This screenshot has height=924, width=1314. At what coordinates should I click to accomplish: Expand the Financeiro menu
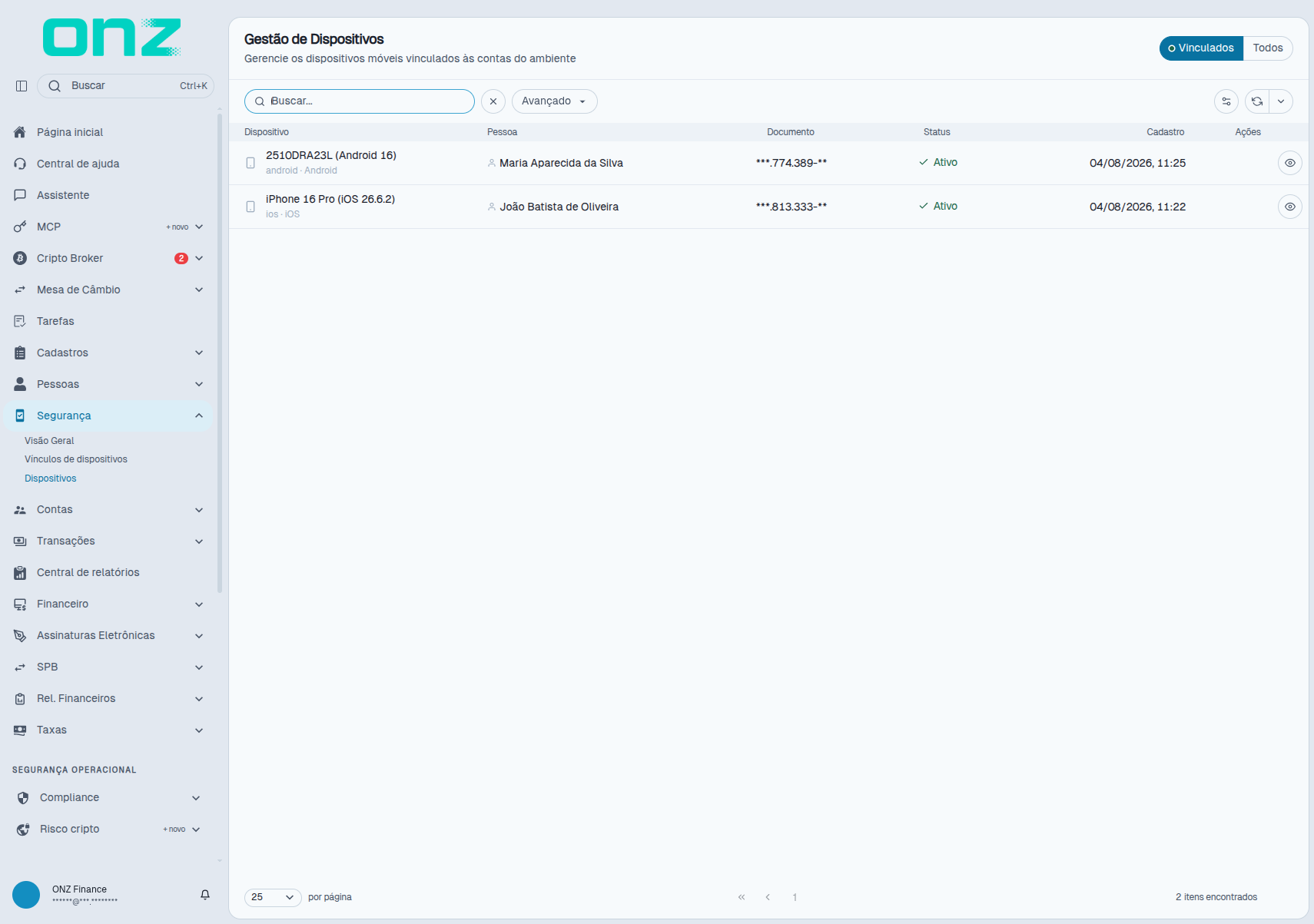(108, 604)
